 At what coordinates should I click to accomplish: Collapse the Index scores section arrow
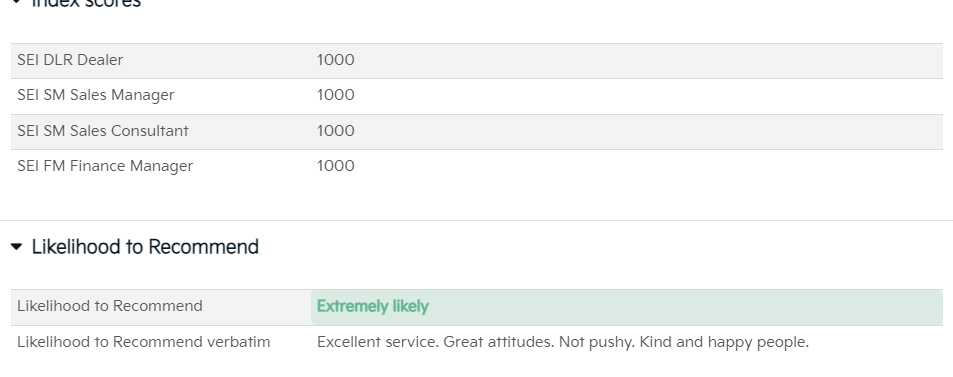point(16,2)
